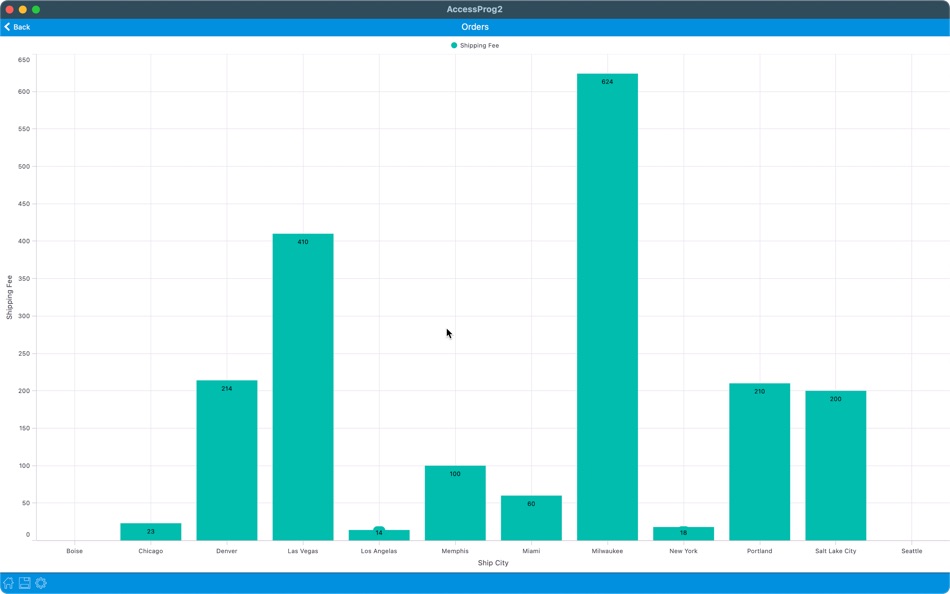This screenshot has width=950, height=594.
Task: Click the Miami axis label
Action: [531, 551]
